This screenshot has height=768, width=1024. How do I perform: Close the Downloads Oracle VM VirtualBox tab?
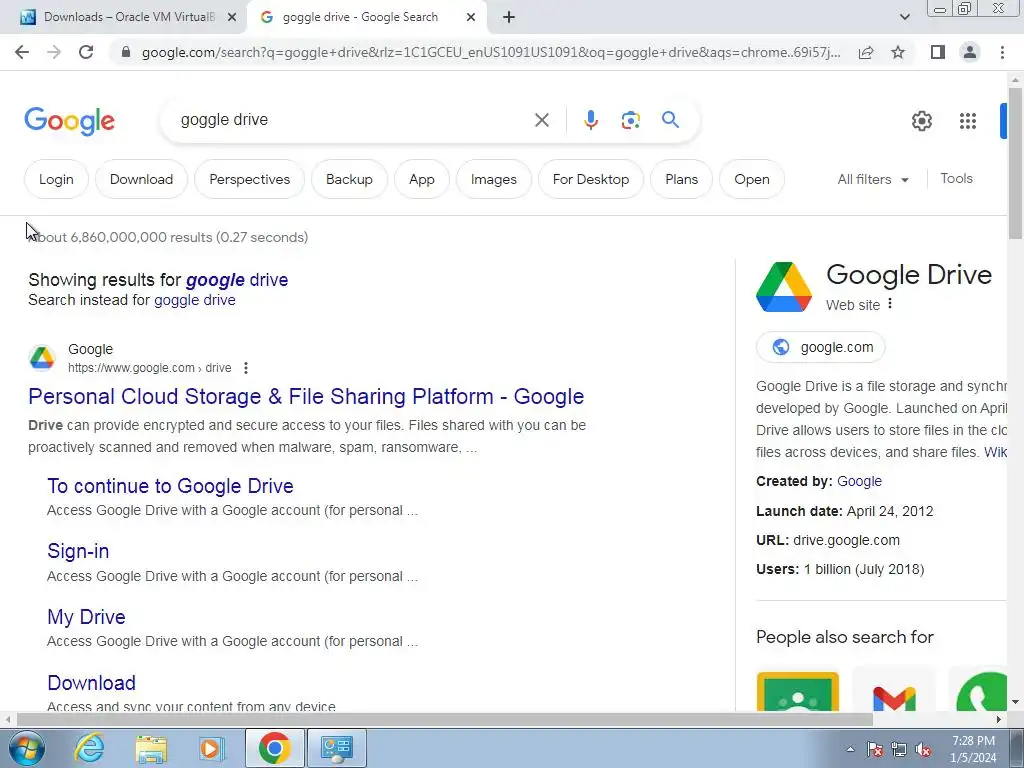coord(231,18)
